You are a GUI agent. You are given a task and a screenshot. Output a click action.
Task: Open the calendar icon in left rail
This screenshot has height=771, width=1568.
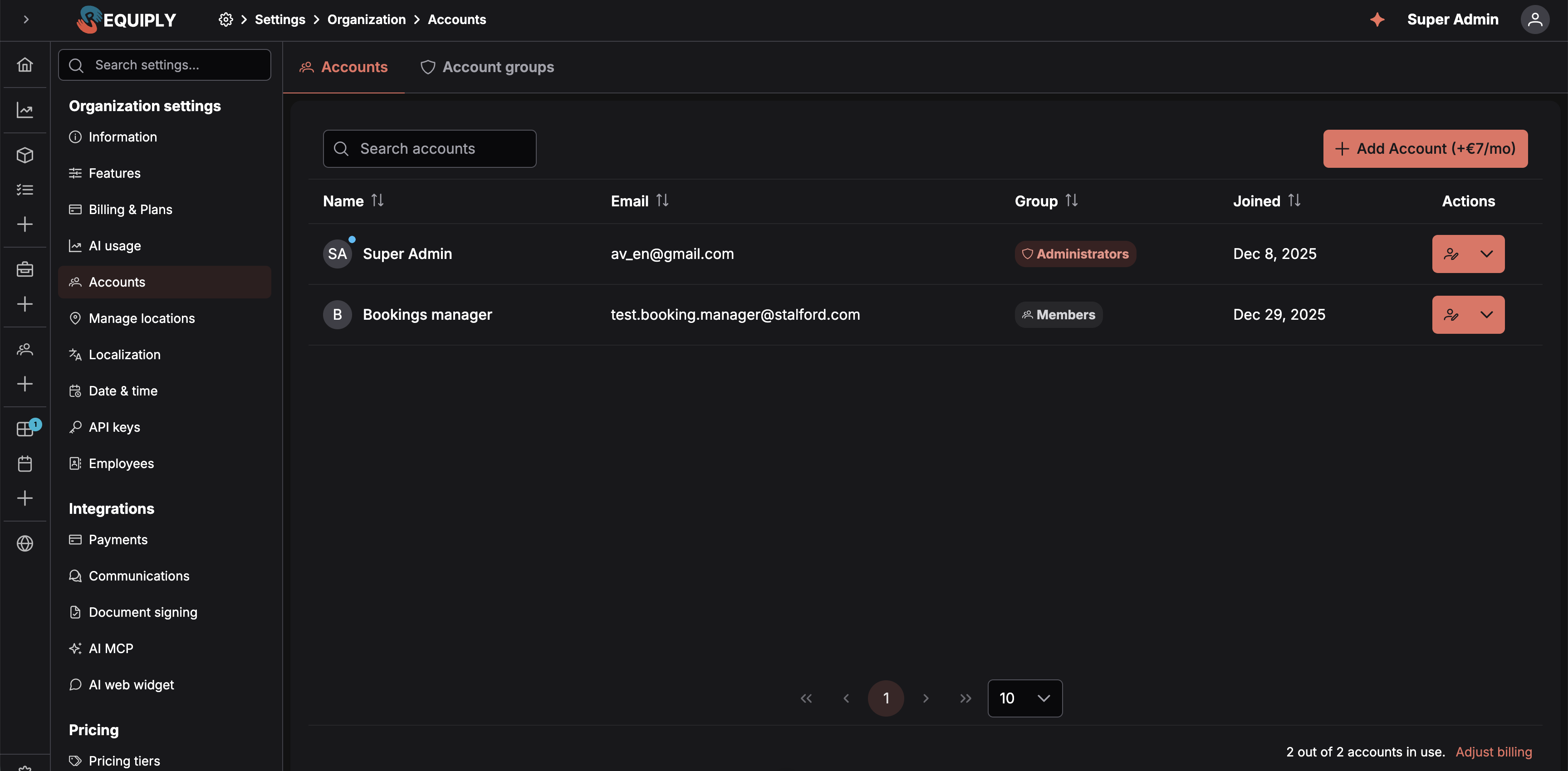(x=25, y=464)
